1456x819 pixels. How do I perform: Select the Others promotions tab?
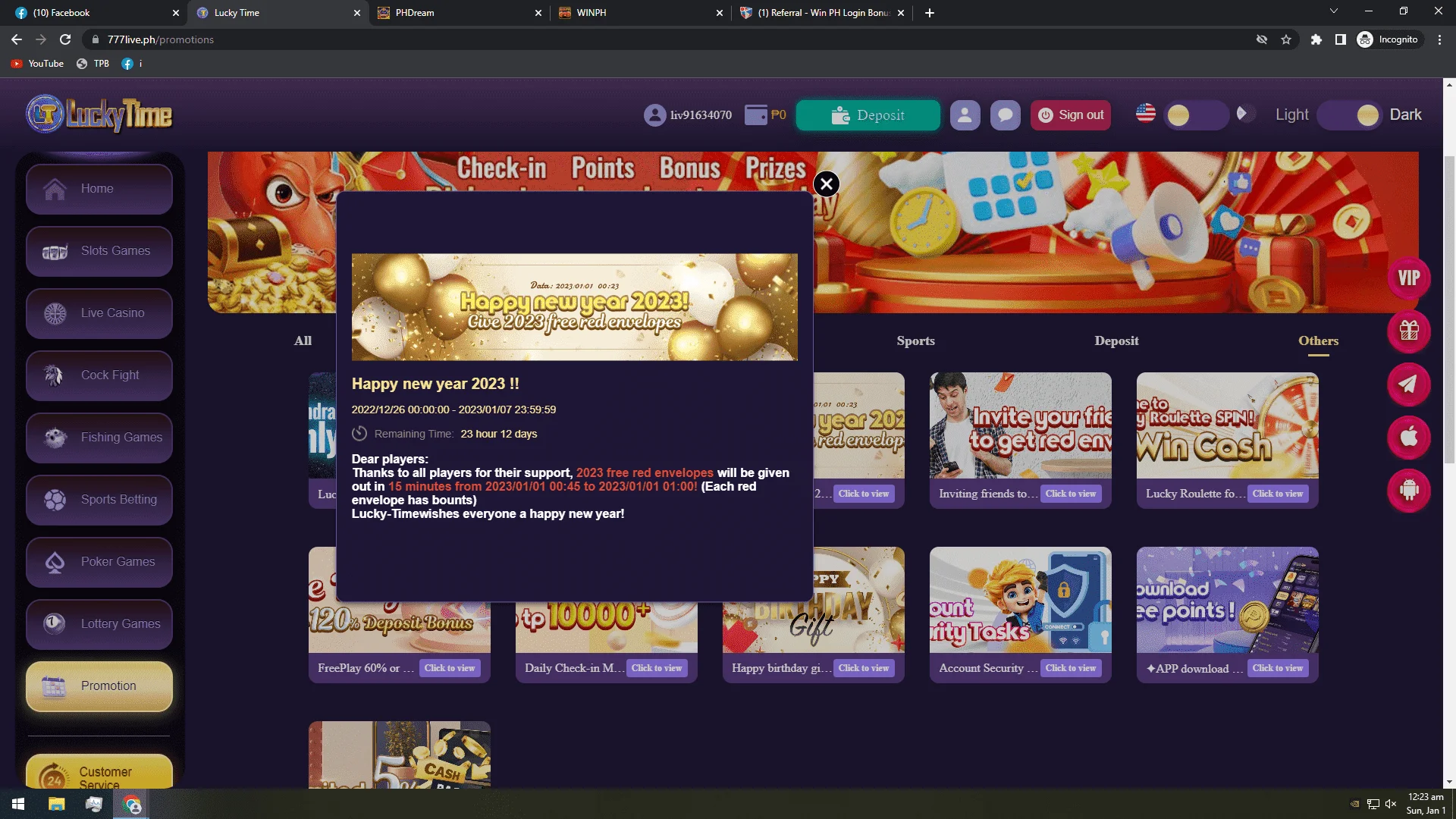pyautogui.click(x=1318, y=341)
